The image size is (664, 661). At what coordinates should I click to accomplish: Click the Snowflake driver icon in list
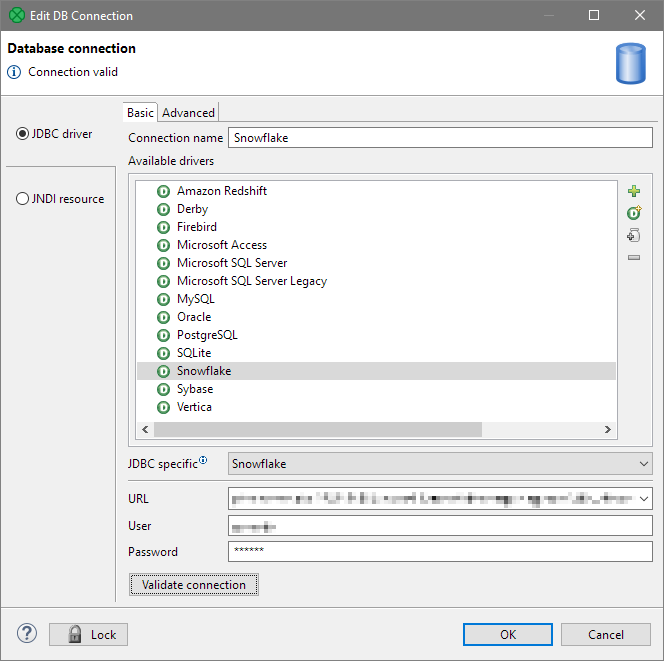click(163, 371)
